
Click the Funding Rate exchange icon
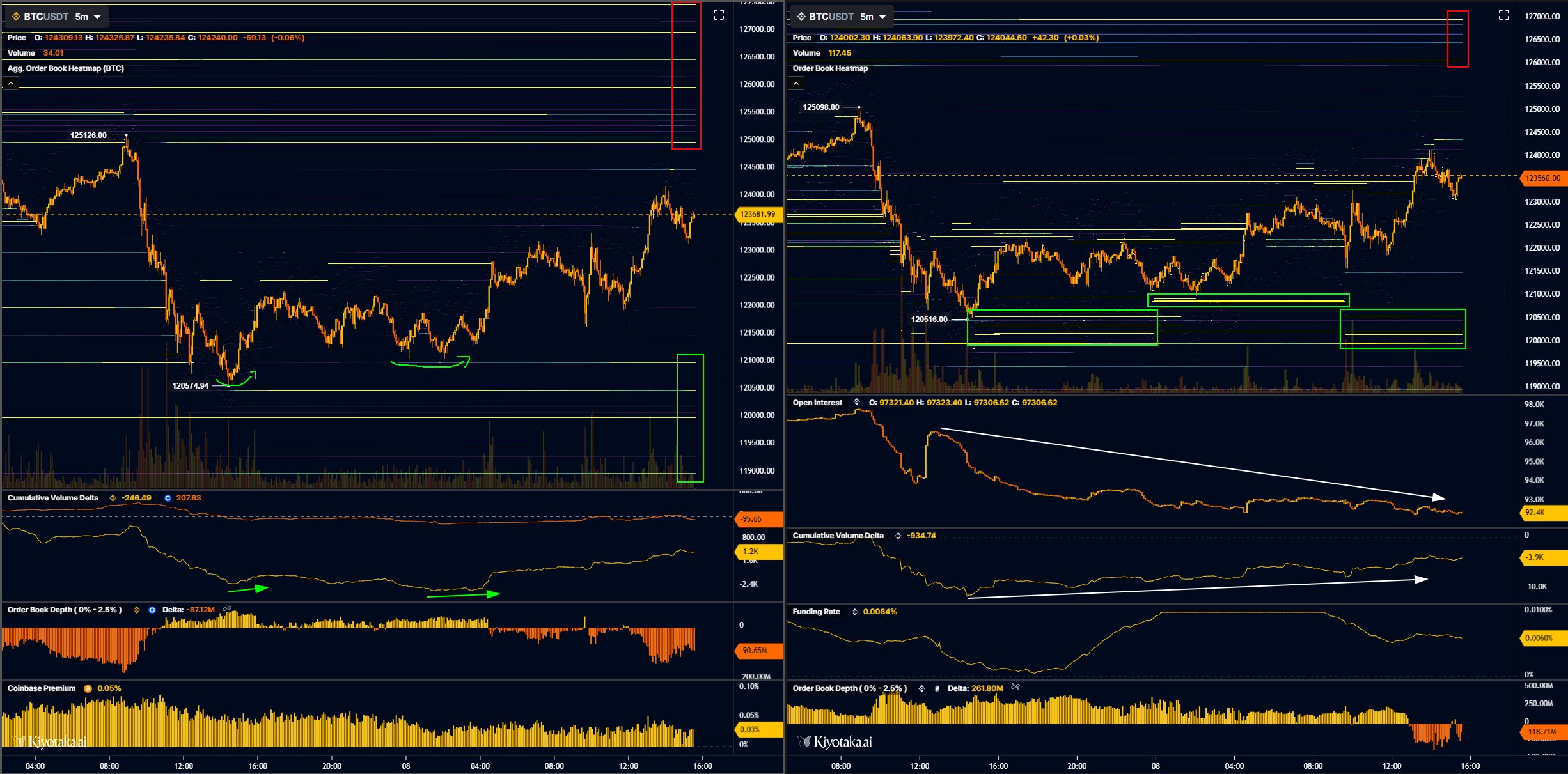tap(854, 612)
